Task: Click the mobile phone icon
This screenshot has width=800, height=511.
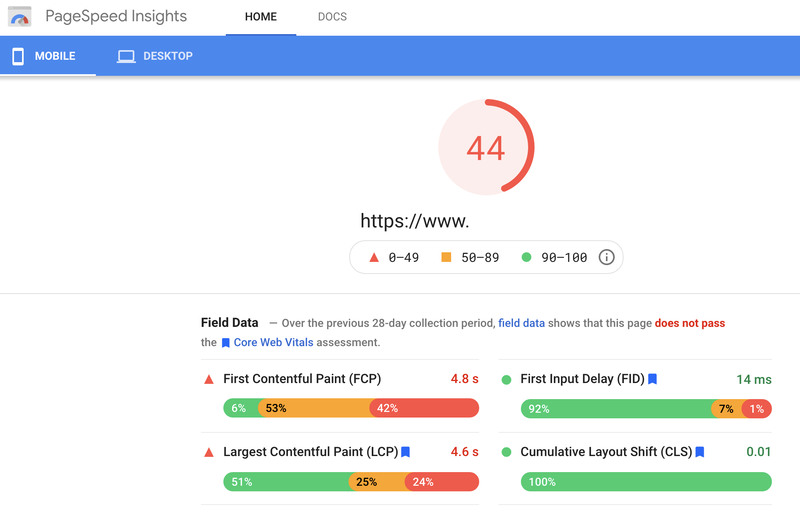Action: 18,56
